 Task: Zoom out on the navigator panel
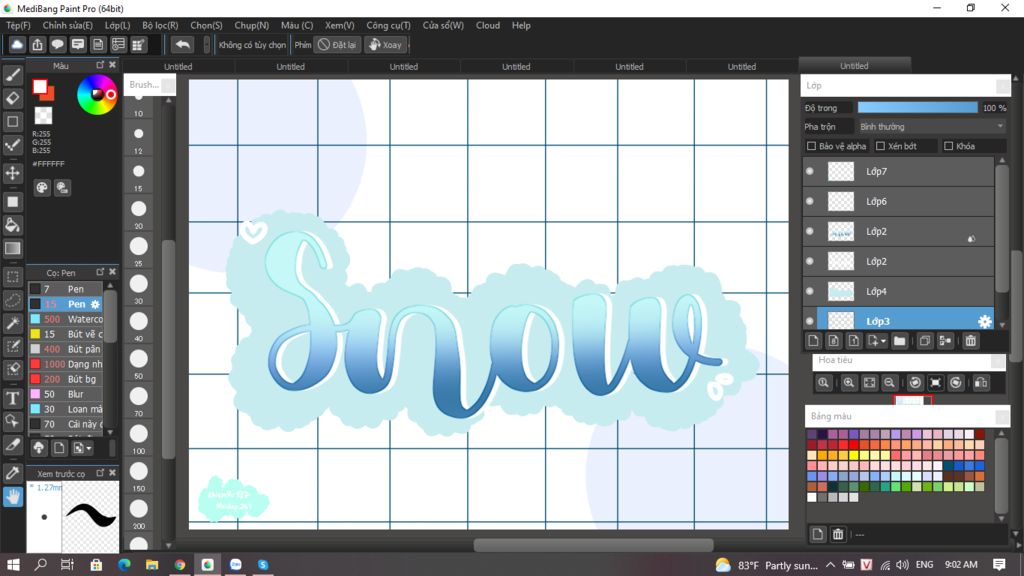point(889,383)
